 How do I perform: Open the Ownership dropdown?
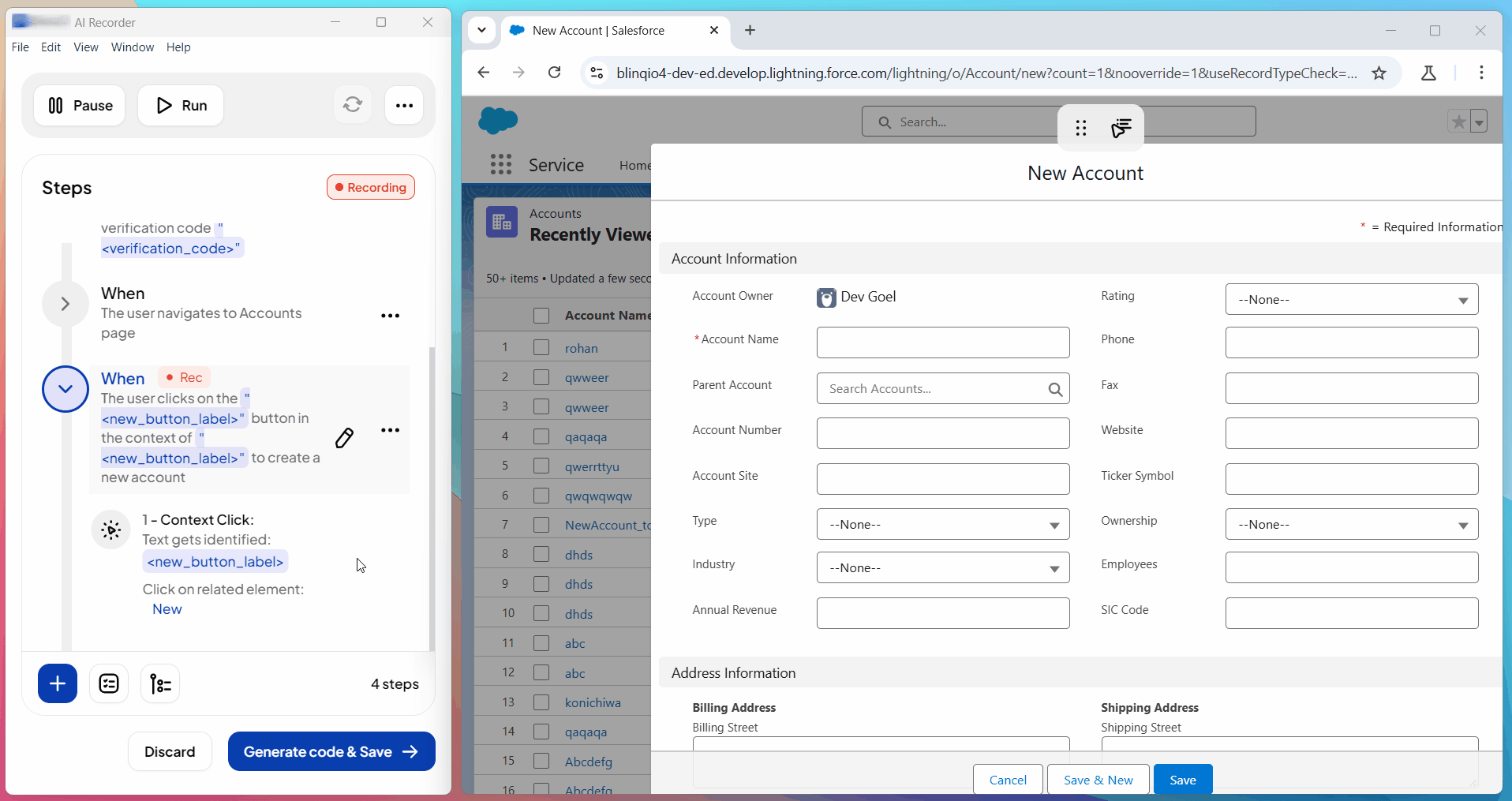(x=1351, y=524)
